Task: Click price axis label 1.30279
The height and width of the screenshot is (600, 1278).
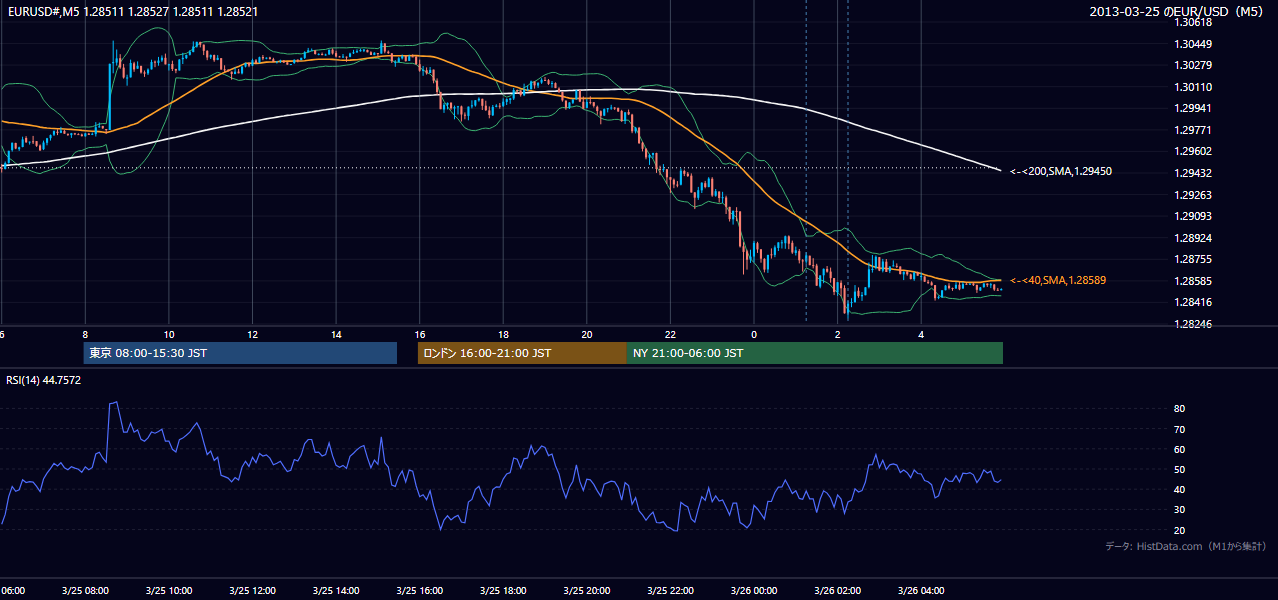Action: click(x=1194, y=65)
